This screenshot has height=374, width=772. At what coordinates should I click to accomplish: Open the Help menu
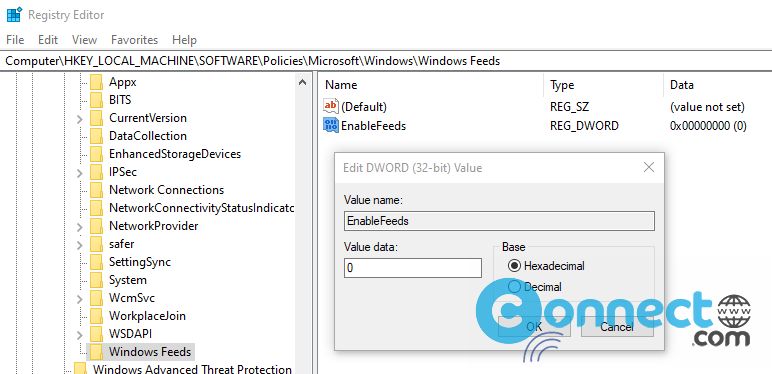tap(184, 40)
